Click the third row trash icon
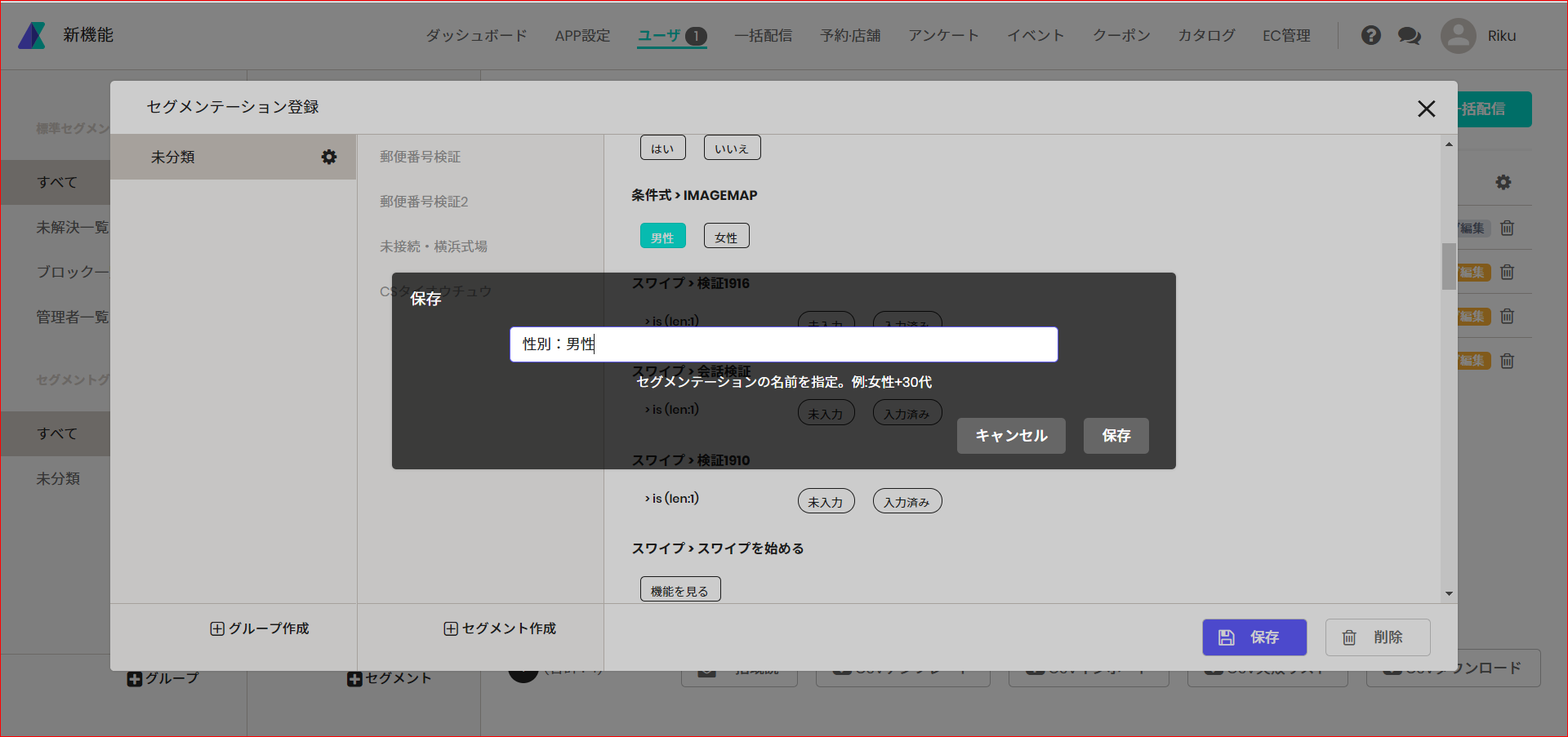Image resolution: width=1568 pixels, height=737 pixels. point(1508,316)
